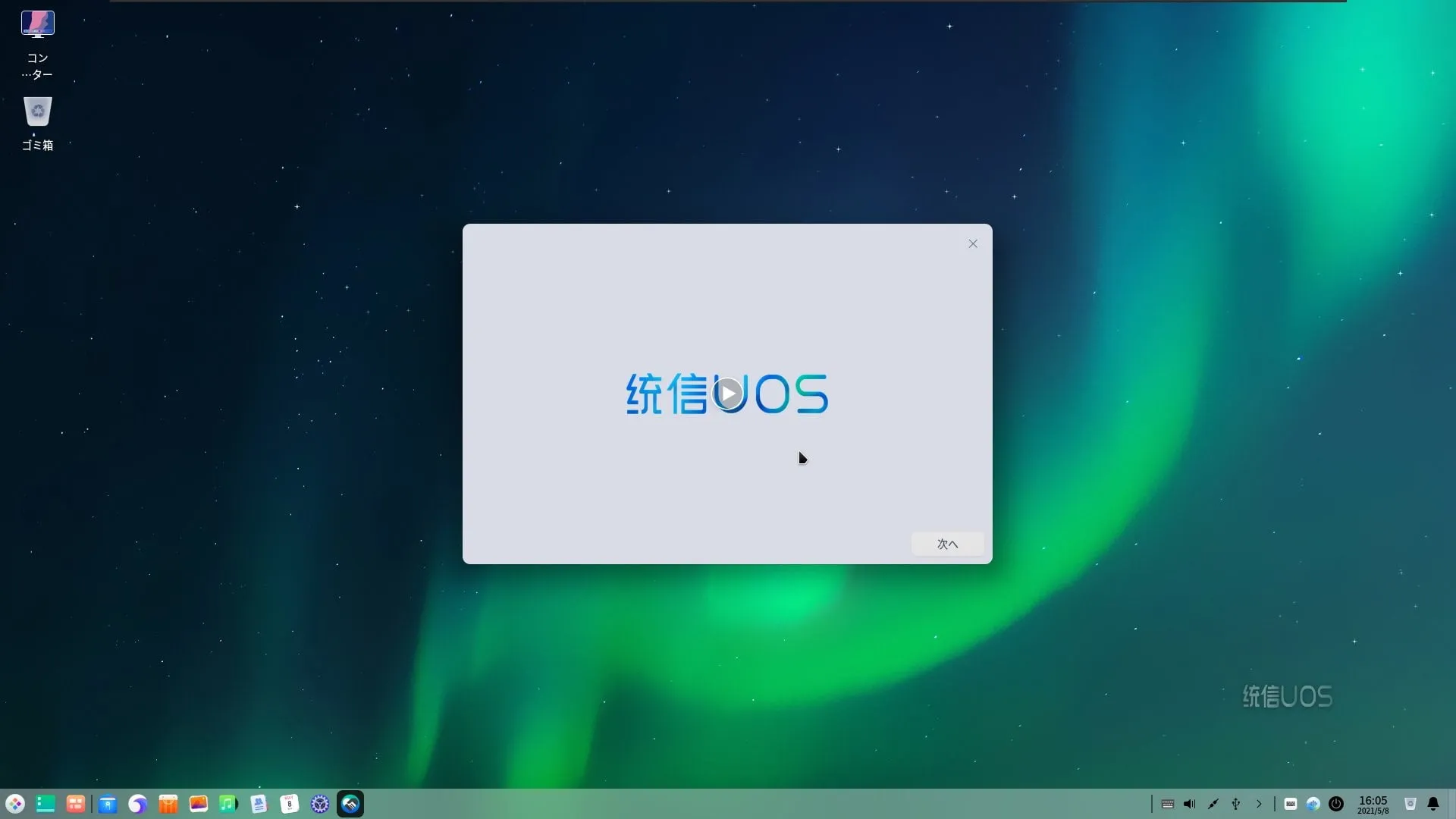Expand the hidden tray icons chevron
Image resolution: width=1456 pixels, height=819 pixels.
tap(1259, 804)
